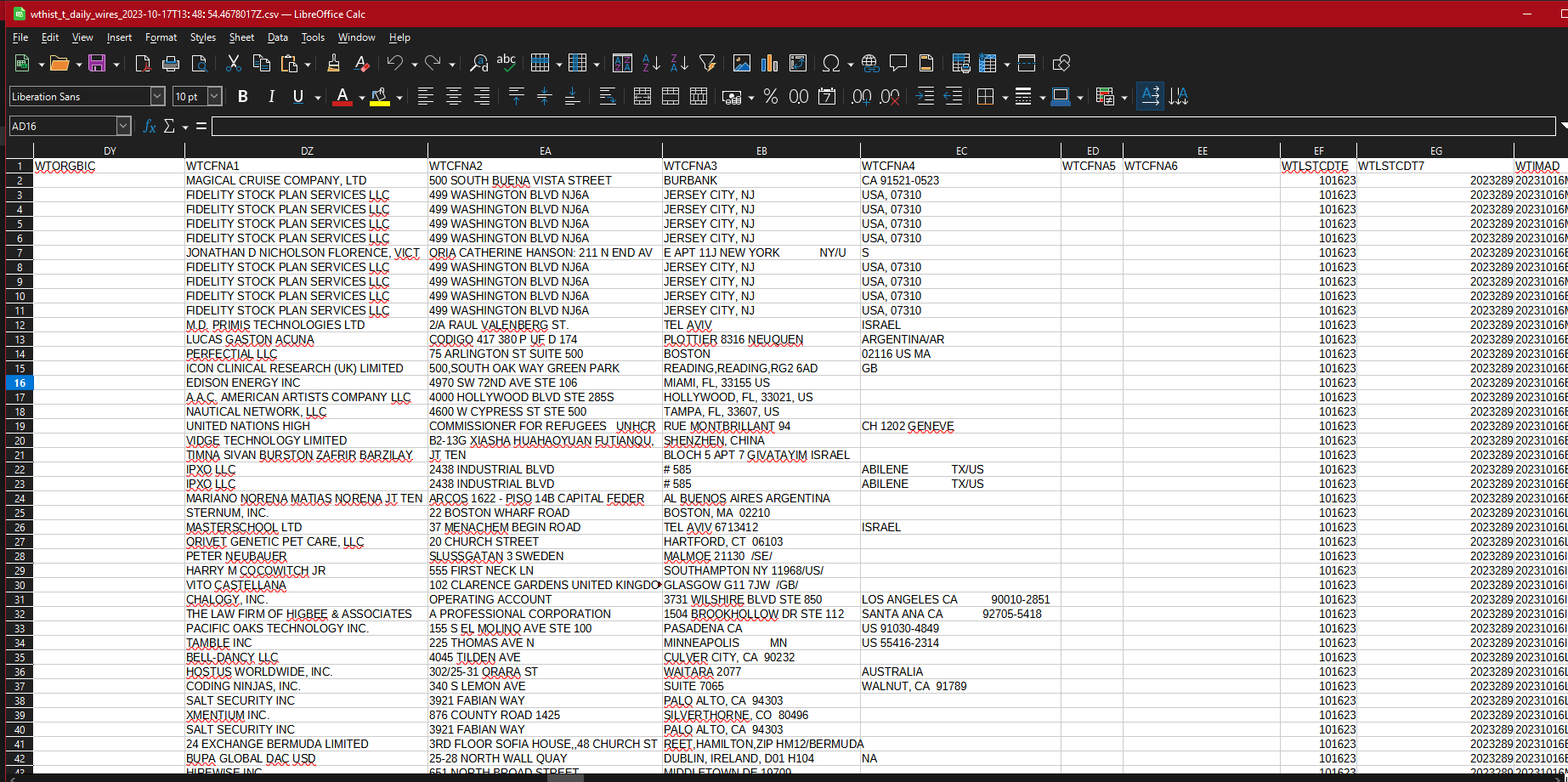Expand the Borders dropdown arrow
This screenshot has height=782, width=1568.
click(1005, 97)
